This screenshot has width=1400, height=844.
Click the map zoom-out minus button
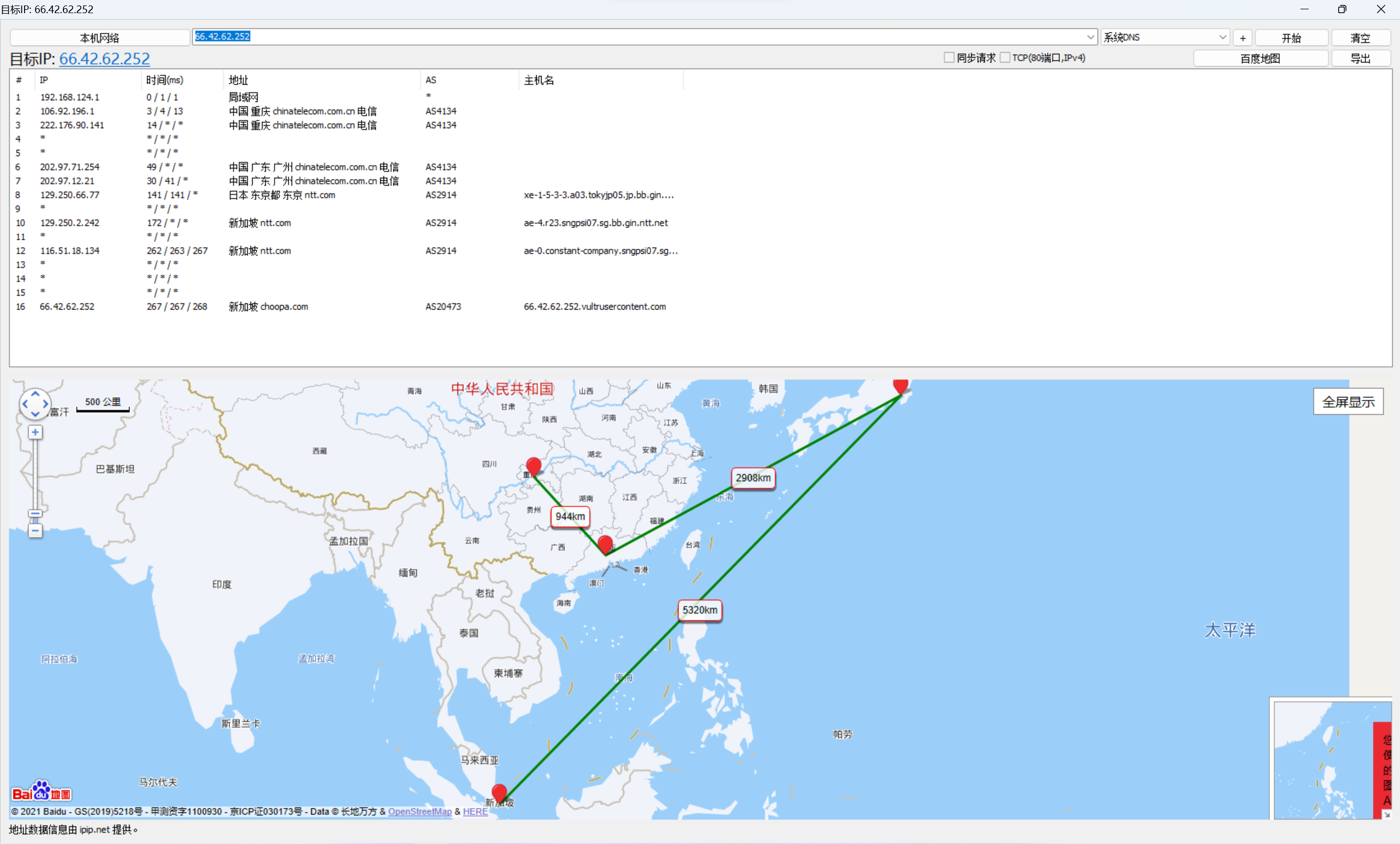(35, 531)
